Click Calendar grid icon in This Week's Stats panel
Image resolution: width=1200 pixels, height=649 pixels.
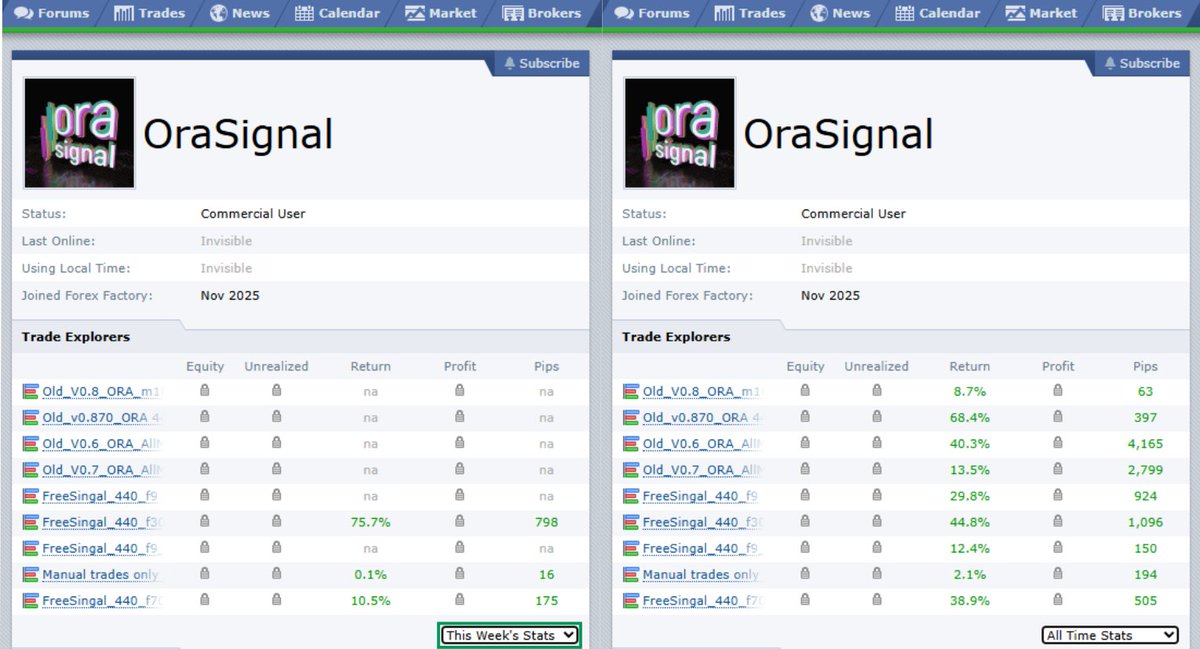[304, 14]
